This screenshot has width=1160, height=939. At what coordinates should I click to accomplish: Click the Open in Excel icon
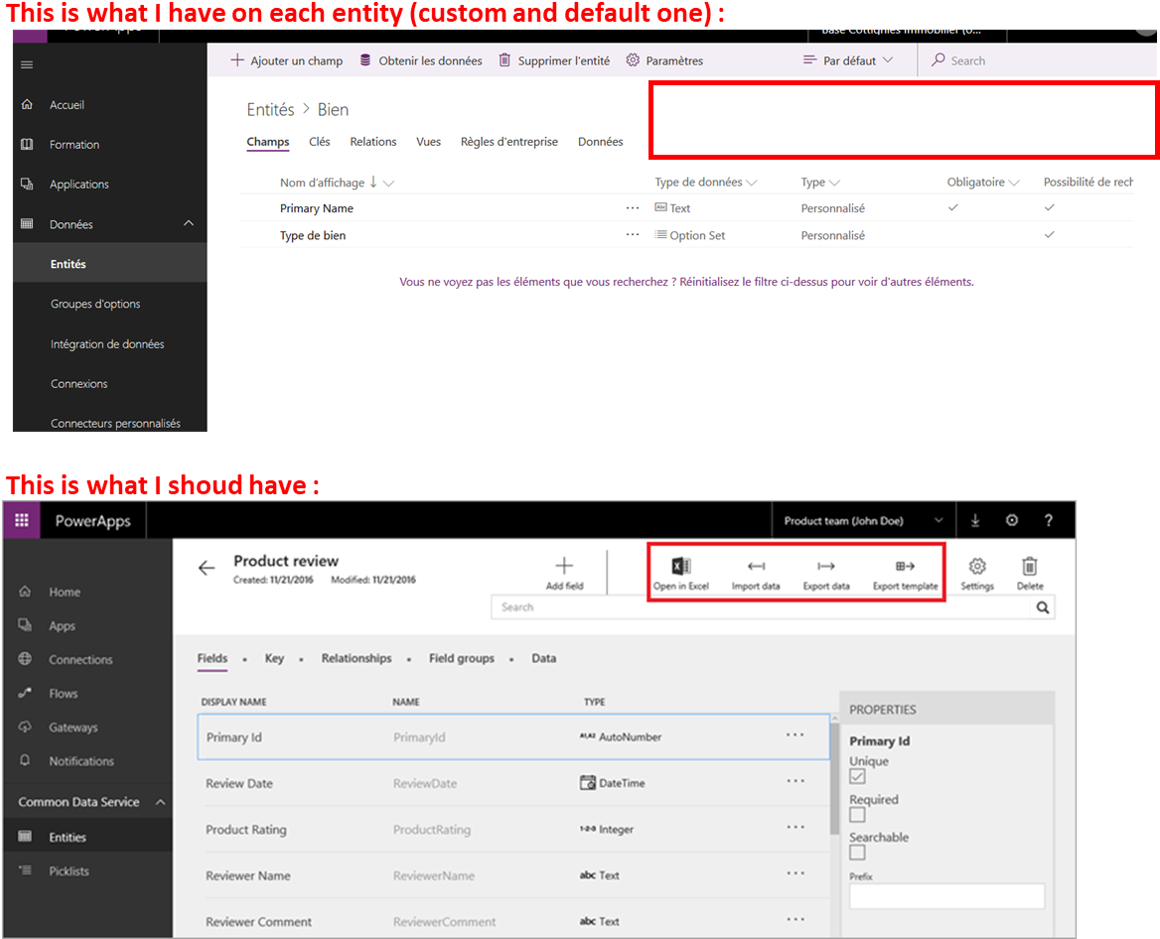point(681,567)
